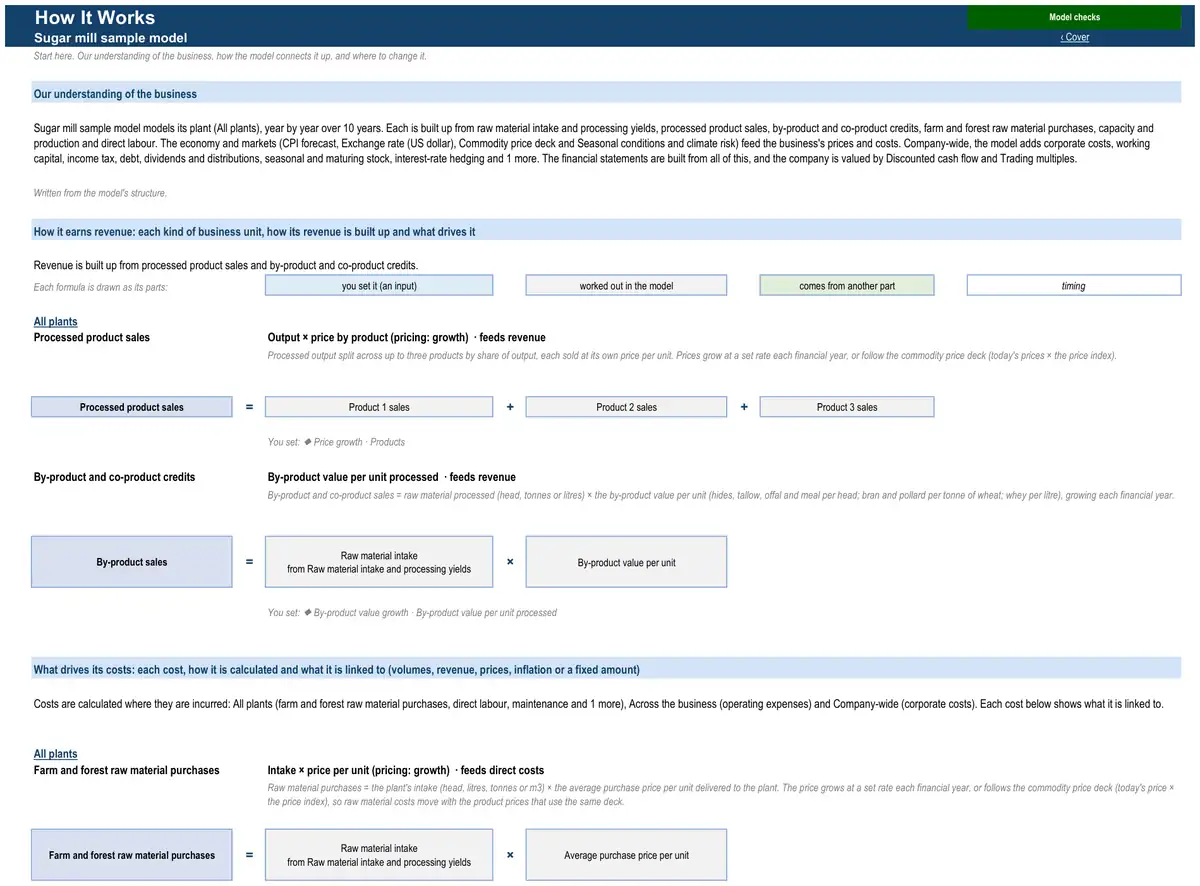The height and width of the screenshot is (886, 1200).
Task: Select the 'timing' legend box
Action: click(x=1074, y=286)
